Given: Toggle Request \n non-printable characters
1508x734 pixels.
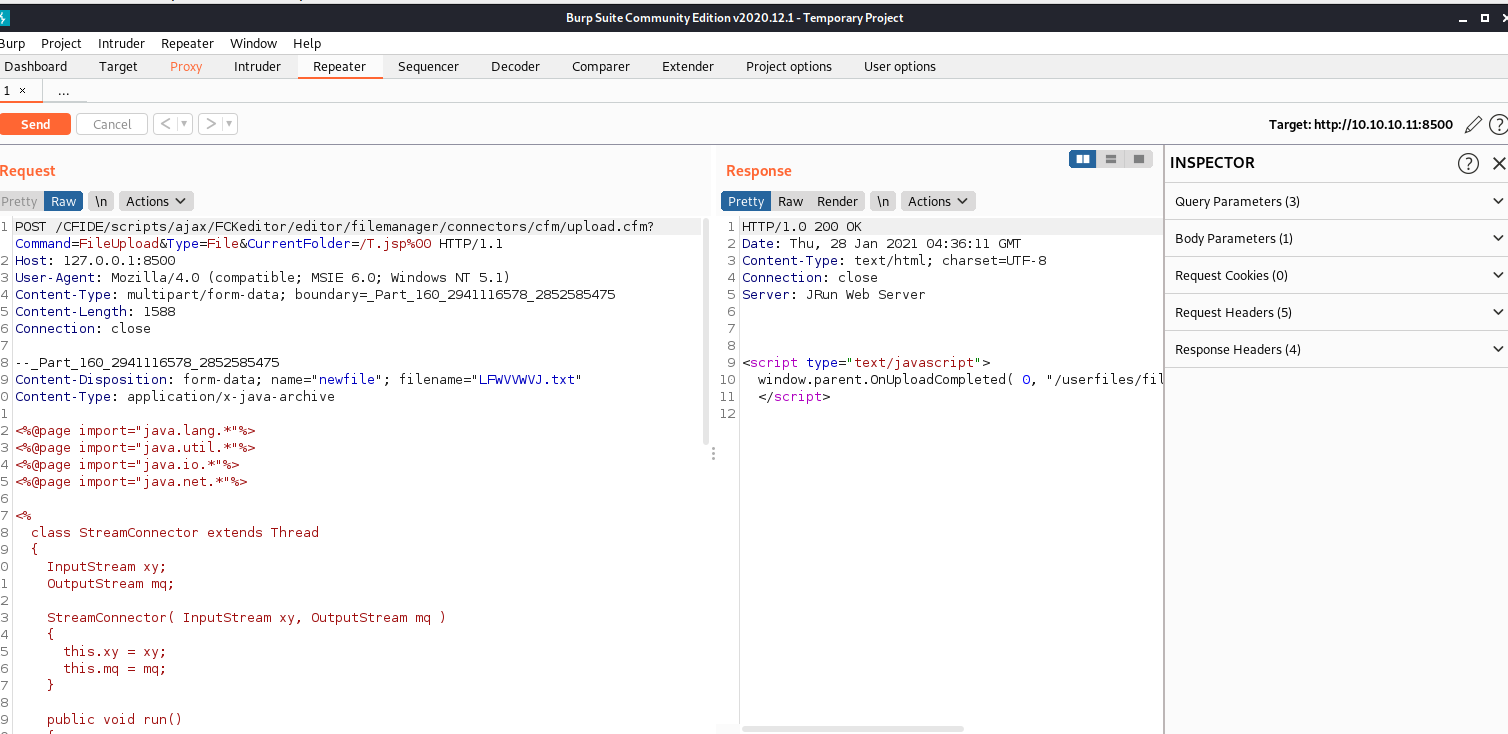Looking at the screenshot, I should click(x=100, y=201).
